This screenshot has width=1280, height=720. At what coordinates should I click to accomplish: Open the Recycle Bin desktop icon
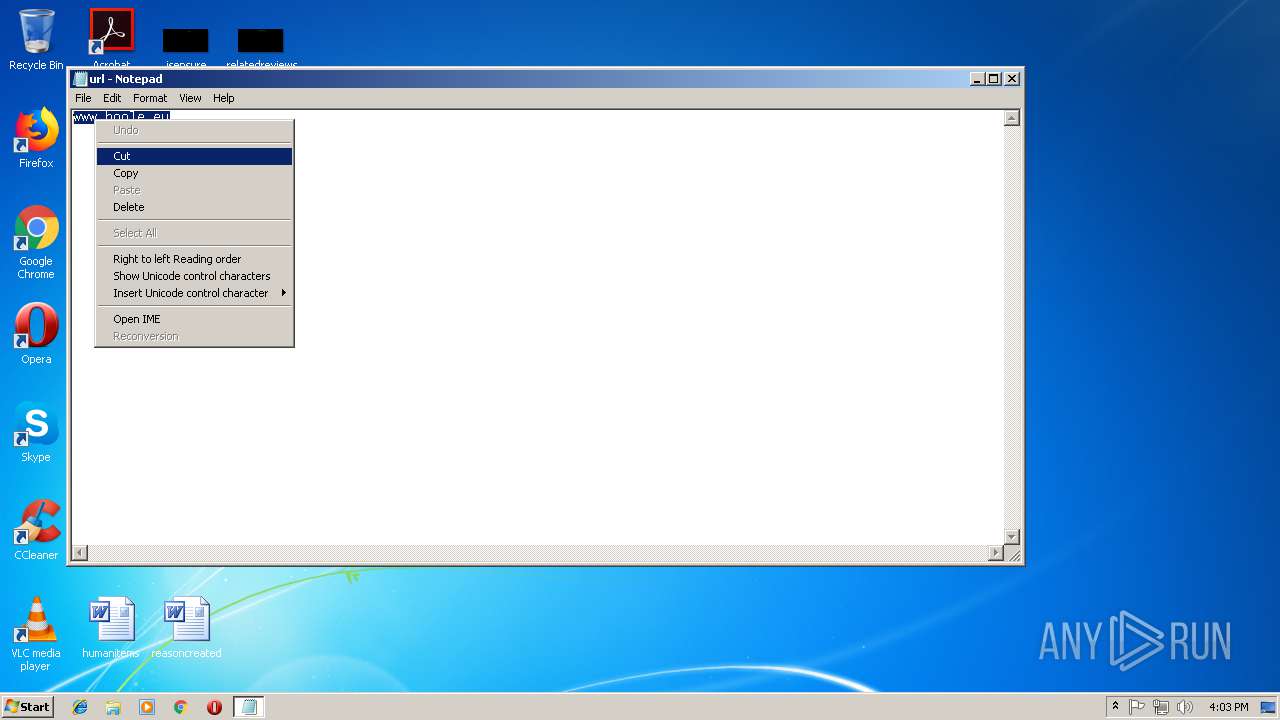point(36,40)
